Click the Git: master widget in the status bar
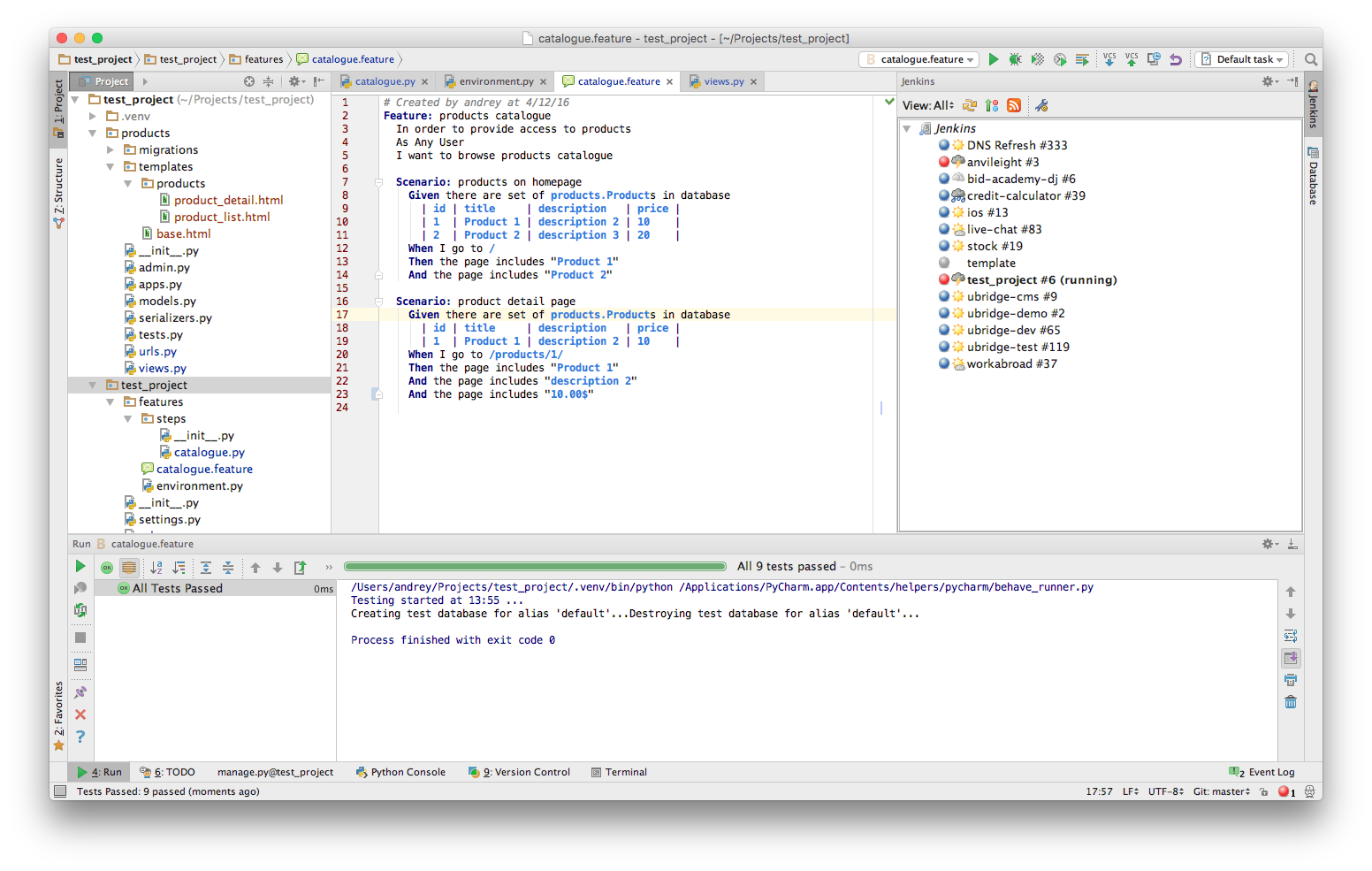 [x=1221, y=791]
